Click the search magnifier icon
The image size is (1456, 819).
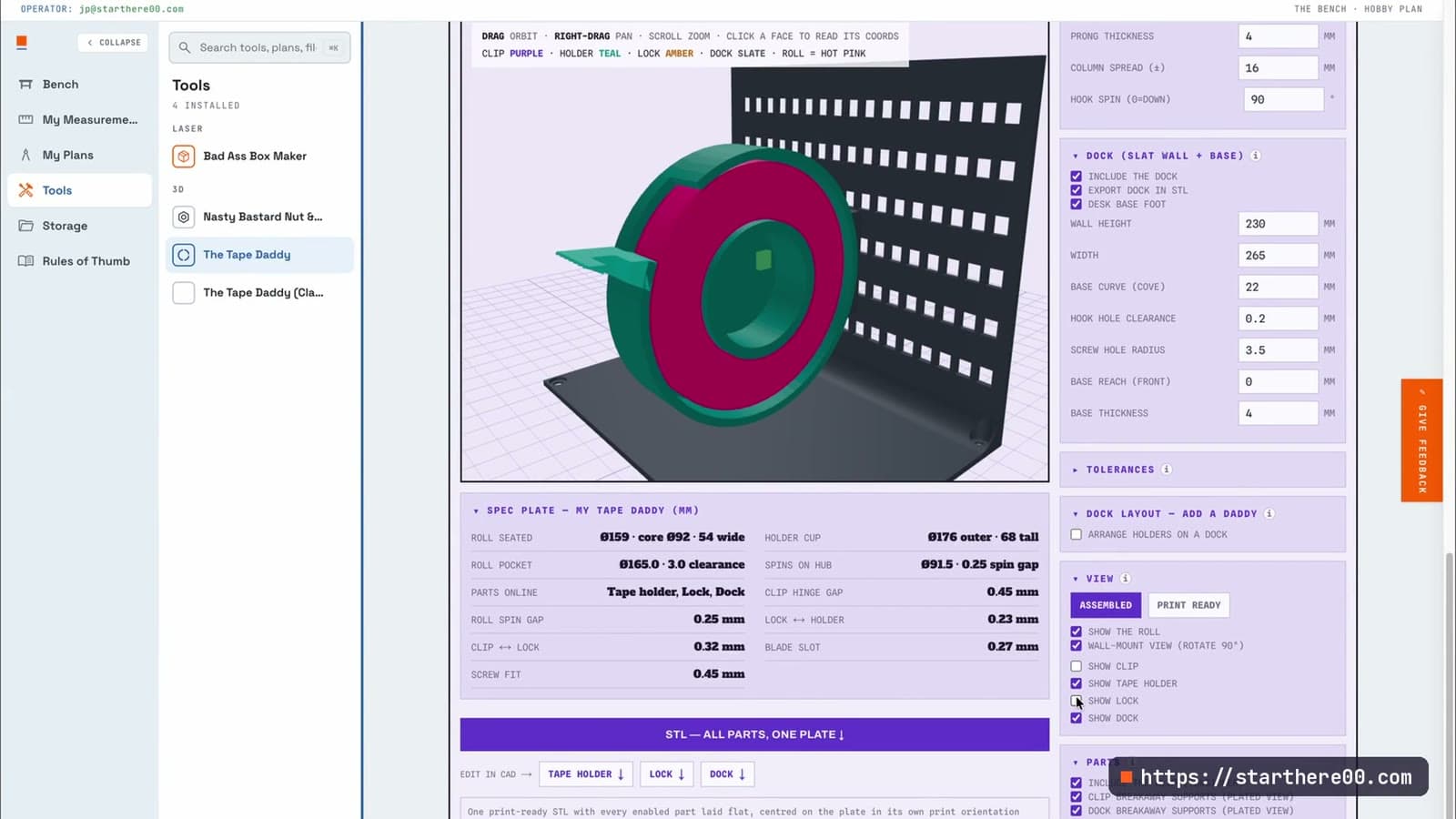pos(185,47)
